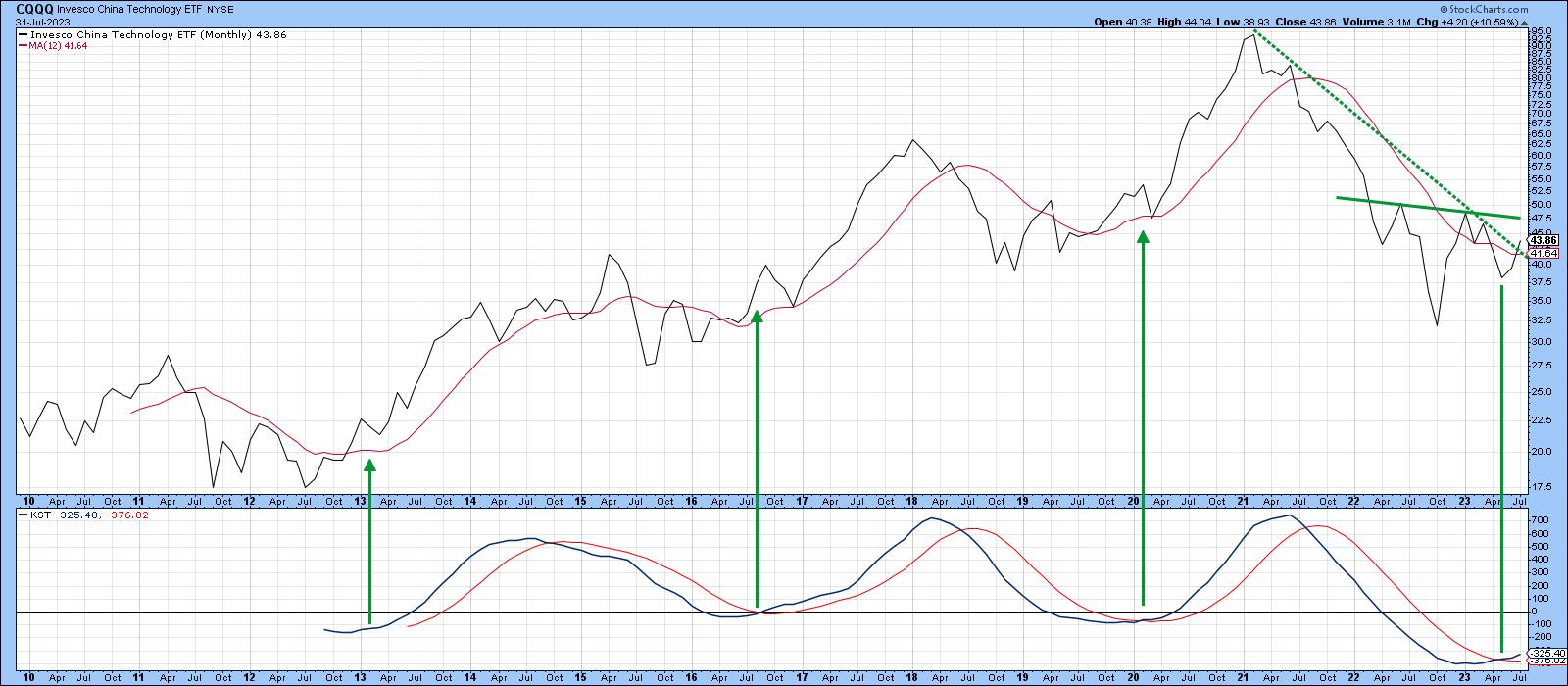Image resolution: width=1568 pixels, height=686 pixels.
Task: Click the green up-triangle beside Chg
Action: click(x=1524, y=22)
